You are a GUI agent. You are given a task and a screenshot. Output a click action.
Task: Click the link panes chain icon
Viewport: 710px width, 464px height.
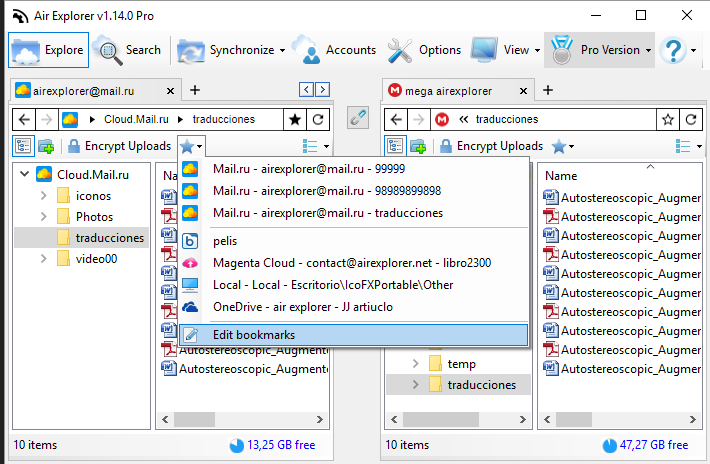[358, 118]
